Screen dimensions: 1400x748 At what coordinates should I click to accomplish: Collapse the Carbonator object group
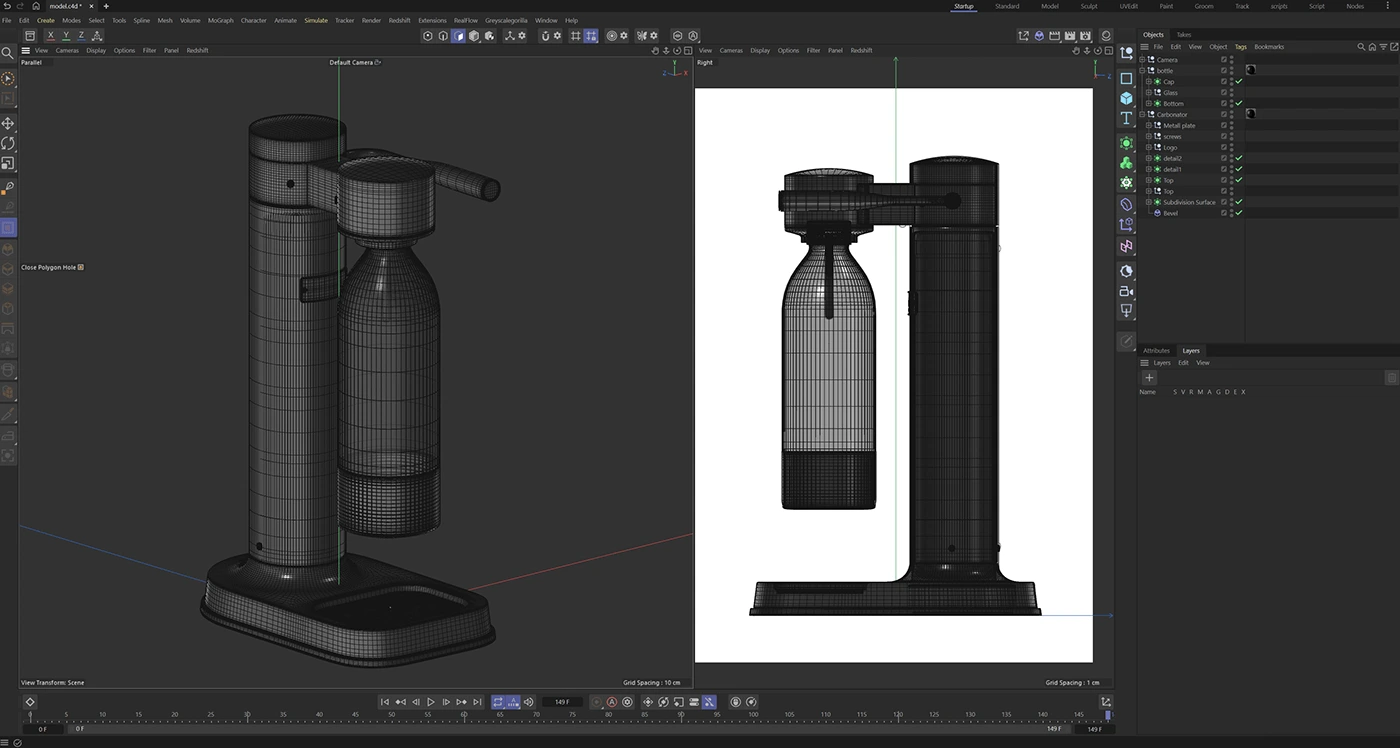click(1142, 115)
